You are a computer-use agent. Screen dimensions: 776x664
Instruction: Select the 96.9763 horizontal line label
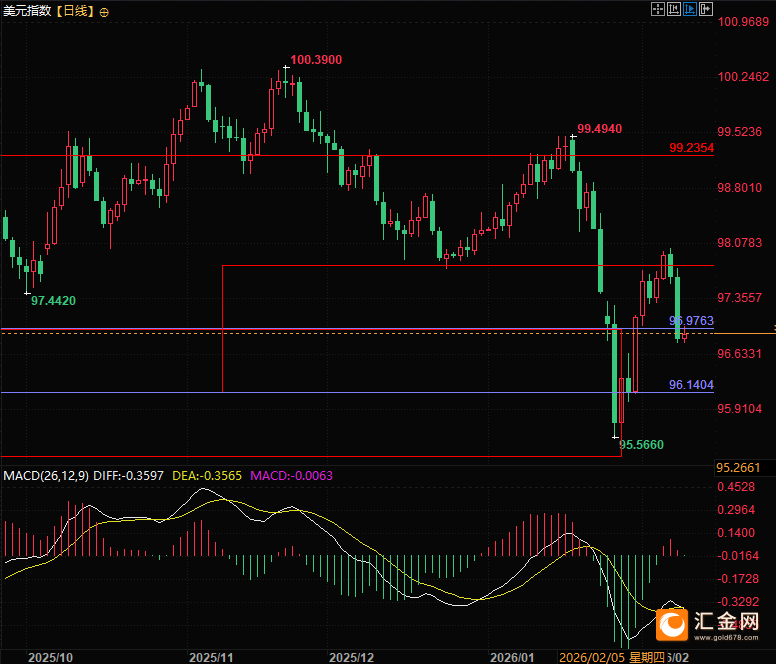[x=691, y=321]
